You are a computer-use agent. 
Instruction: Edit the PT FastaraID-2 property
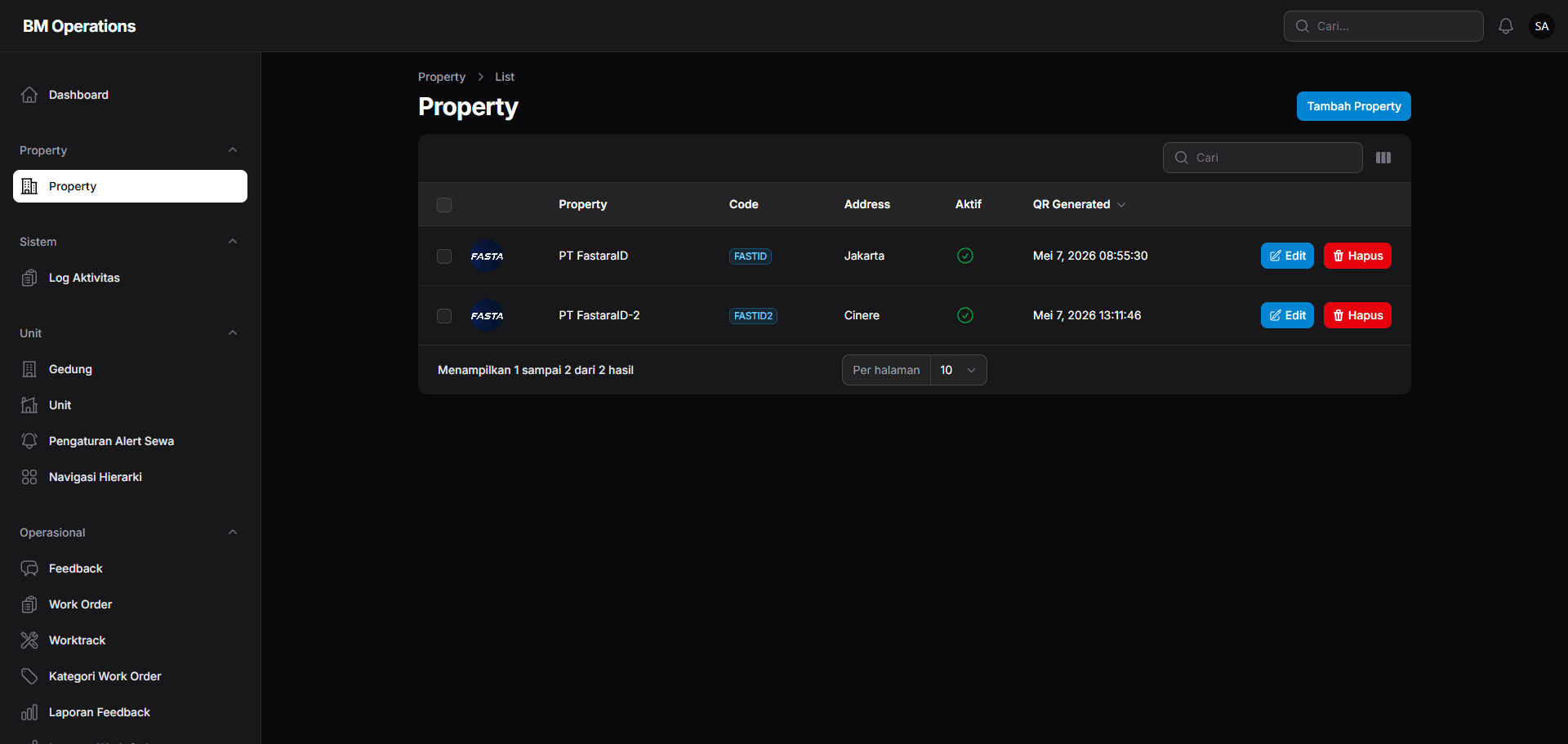point(1287,315)
